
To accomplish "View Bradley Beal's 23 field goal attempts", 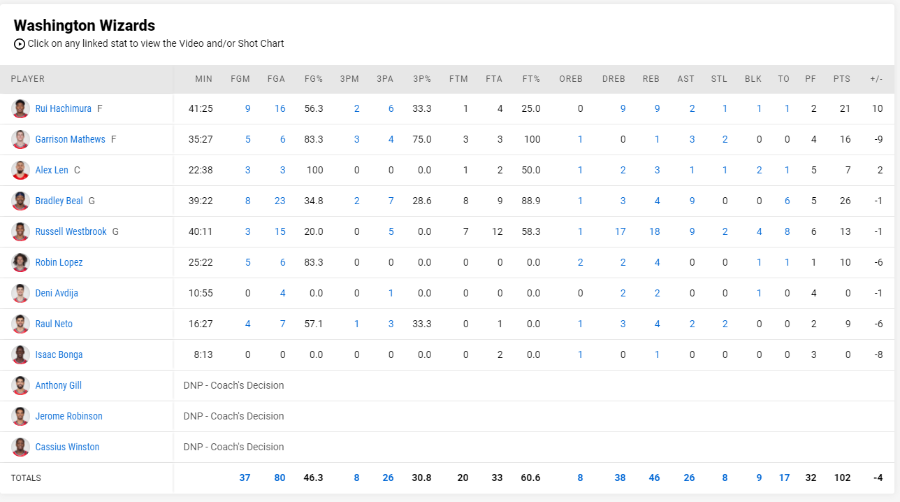I will [280, 201].
